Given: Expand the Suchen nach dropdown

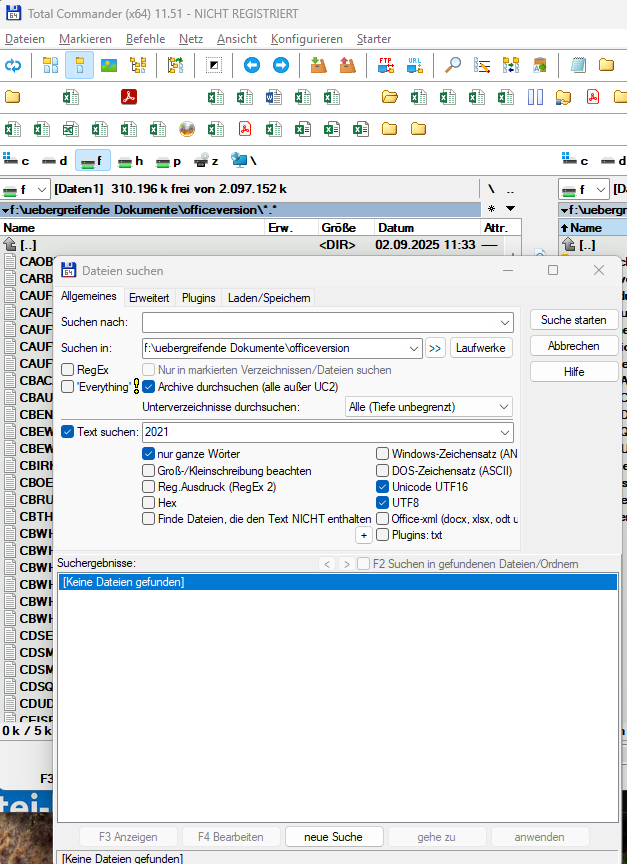Looking at the screenshot, I should pyautogui.click(x=504, y=322).
